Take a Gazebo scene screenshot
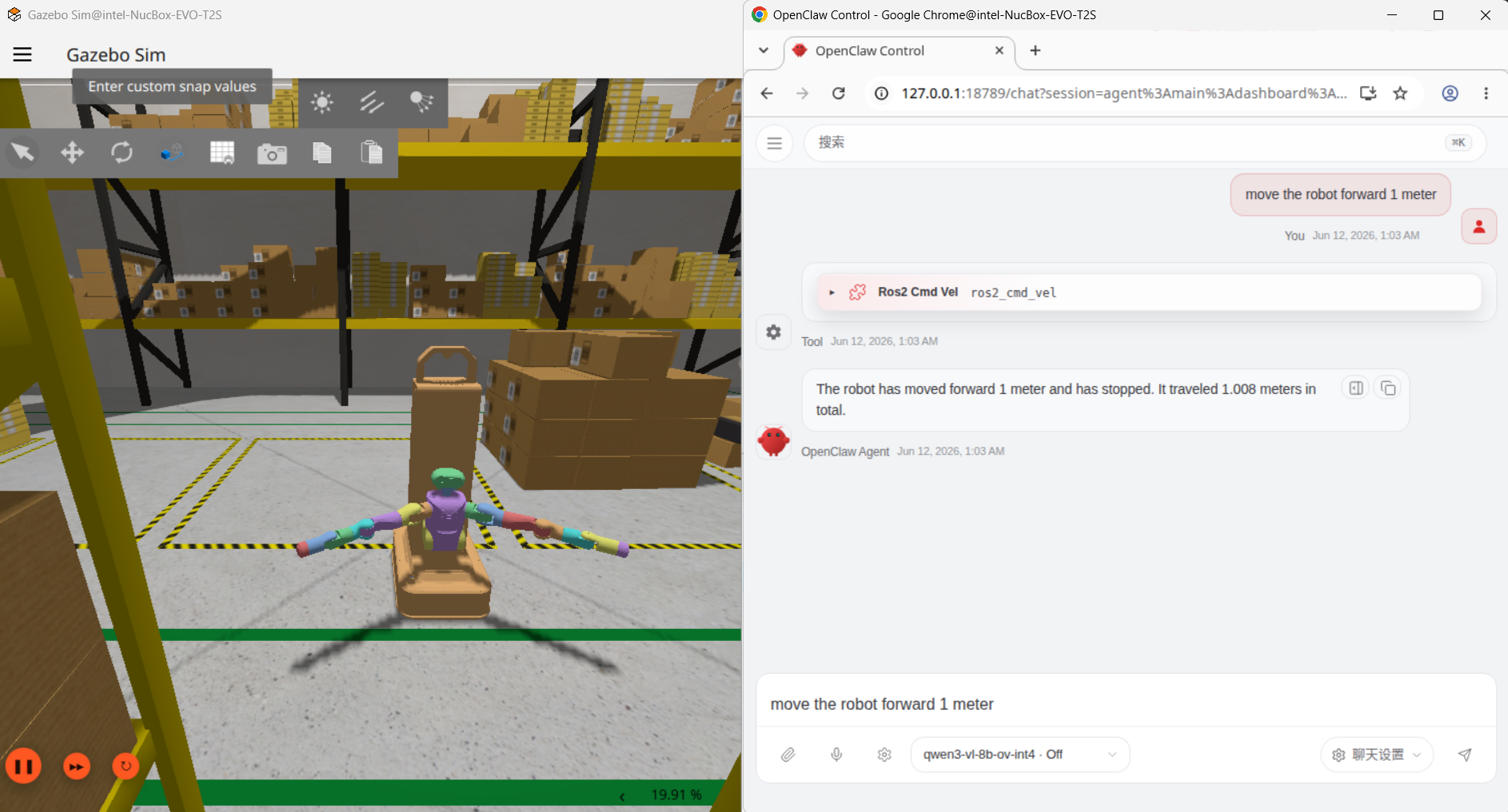This screenshot has width=1508, height=812. point(272,153)
